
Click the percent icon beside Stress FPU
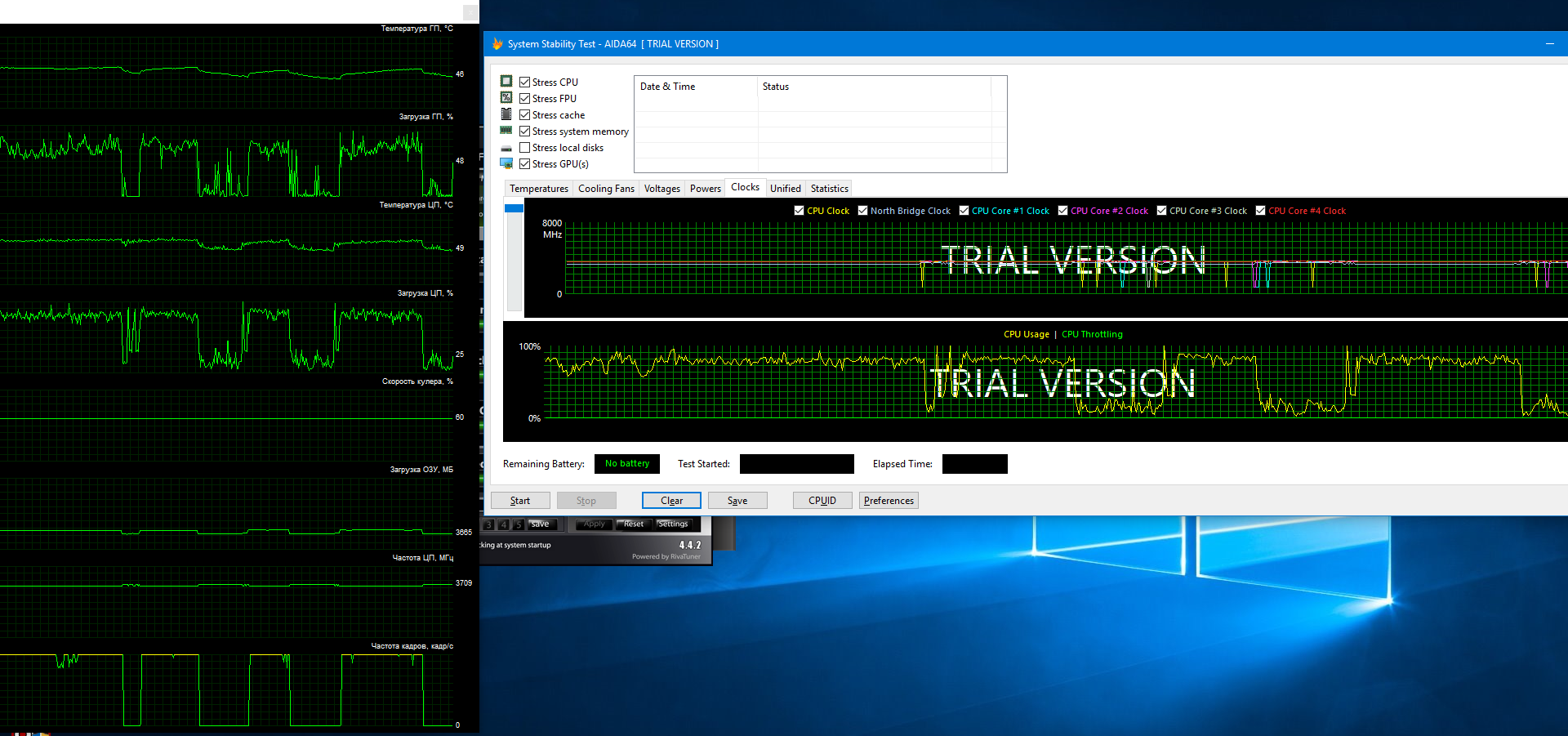point(506,98)
